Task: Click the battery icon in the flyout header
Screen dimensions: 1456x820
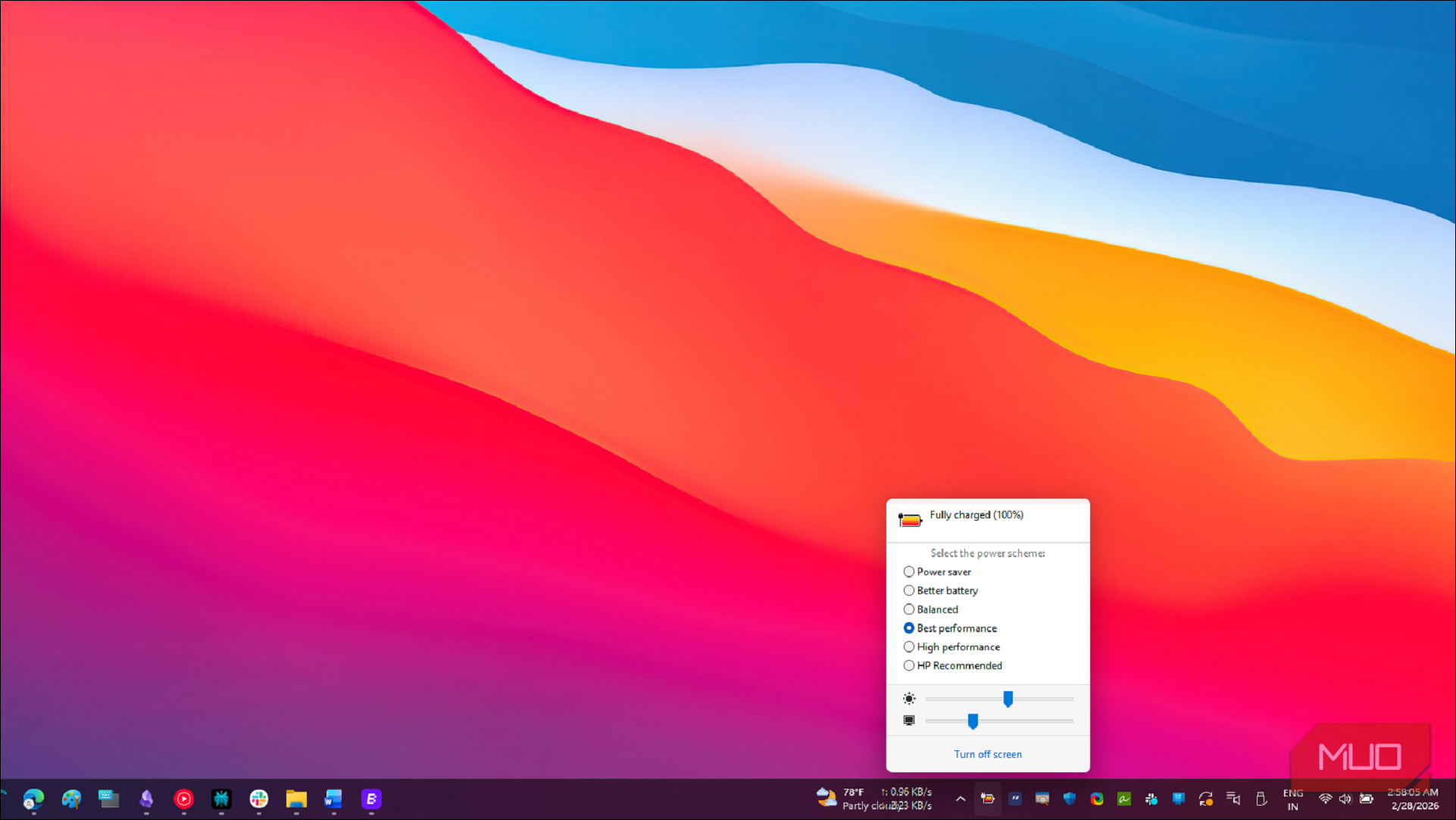Action: click(910, 520)
